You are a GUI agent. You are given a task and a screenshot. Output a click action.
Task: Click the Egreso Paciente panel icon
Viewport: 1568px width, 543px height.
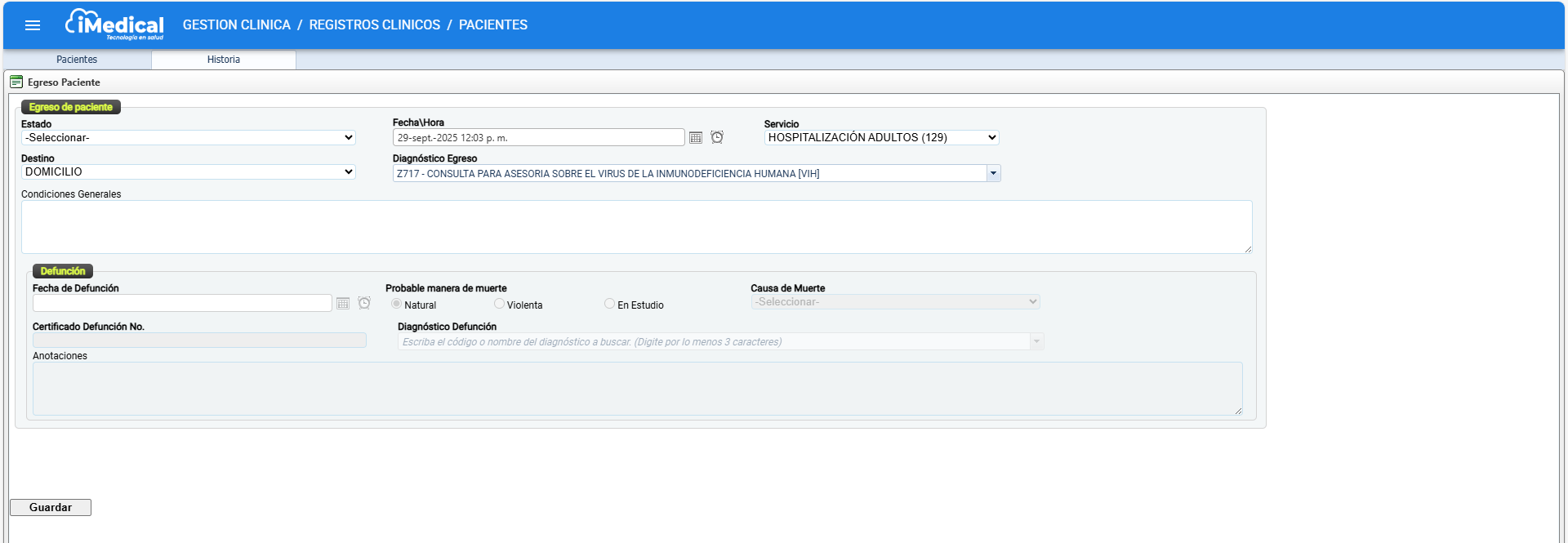point(16,82)
